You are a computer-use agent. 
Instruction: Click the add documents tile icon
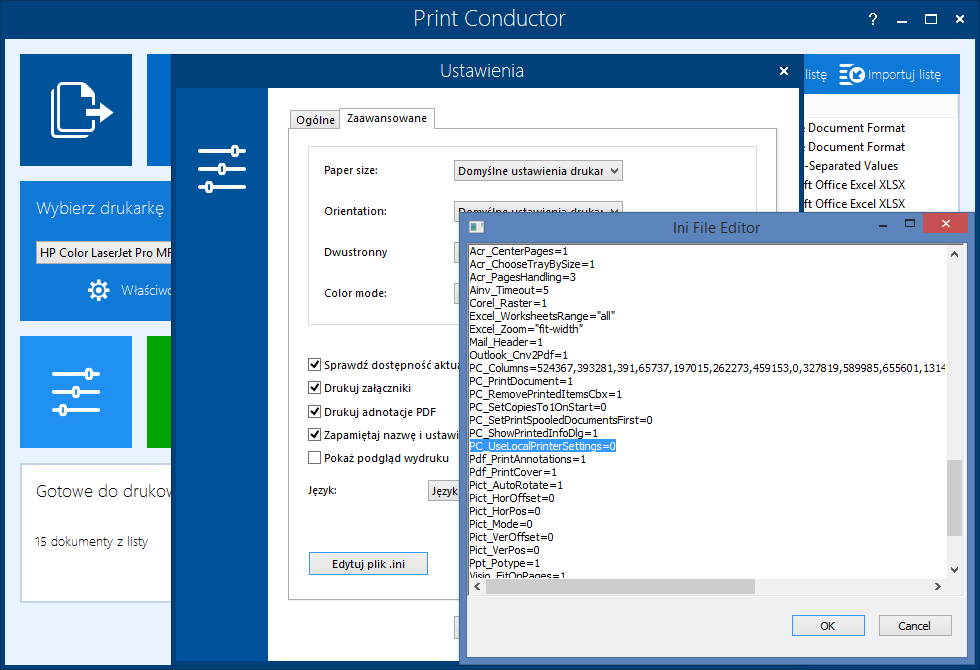click(81, 110)
